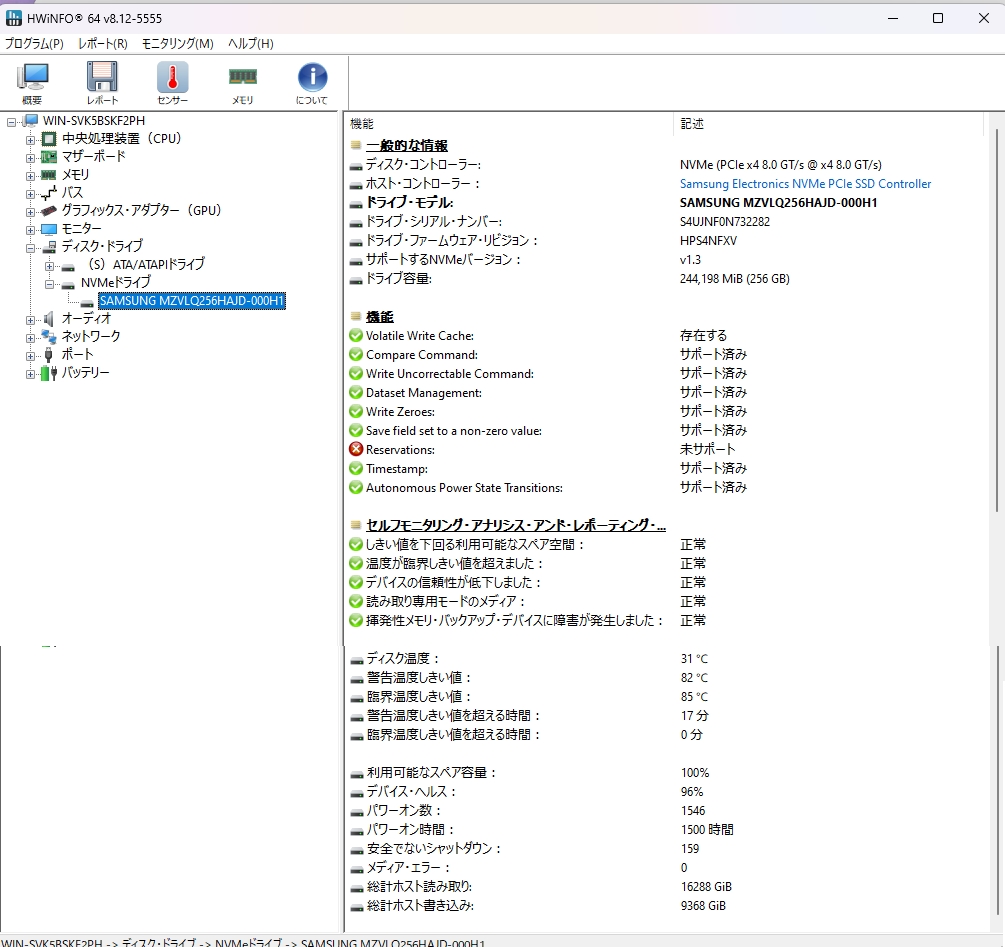Viewport: 1005px width, 947px height.
Task: Select the 中央処理装置 (CPU) tree node
Action: [x=121, y=138]
